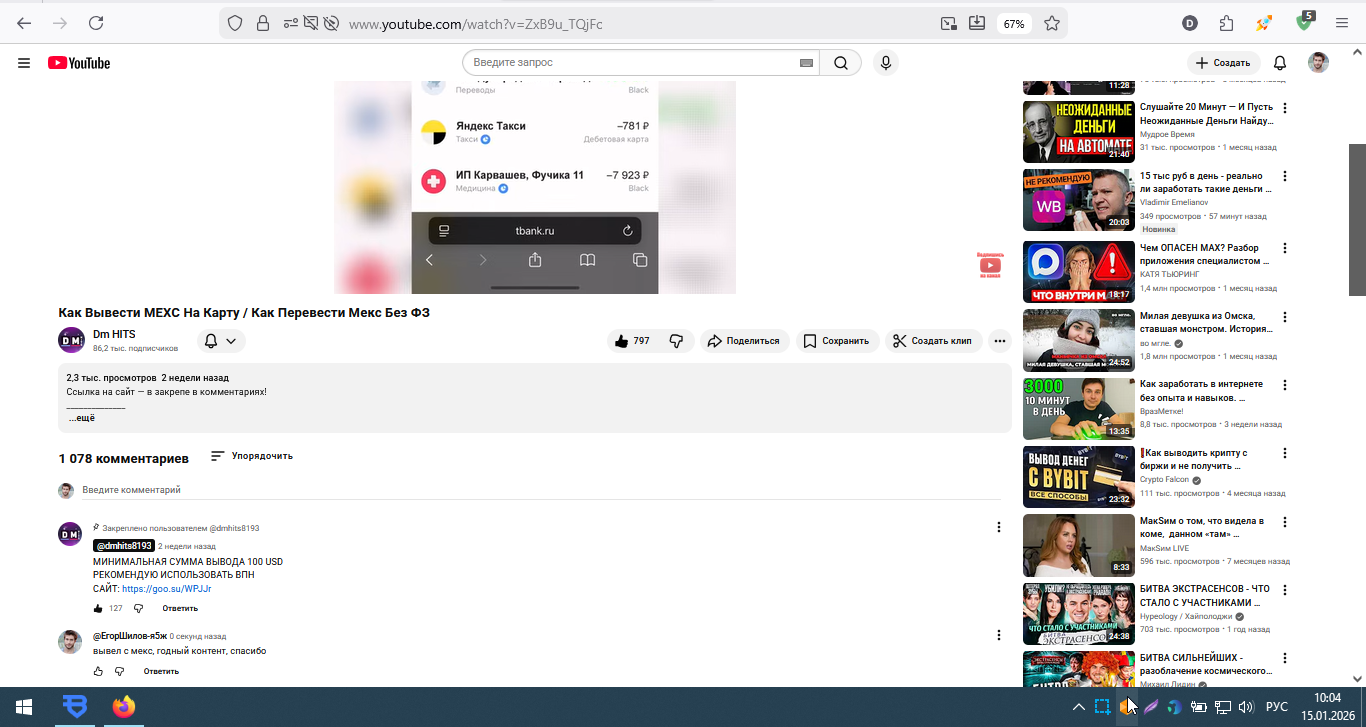The image size is (1366, 727).
Task: Open more actions menu next to Создать клип
Action: pyautogui.click(x=1000, y=341)
